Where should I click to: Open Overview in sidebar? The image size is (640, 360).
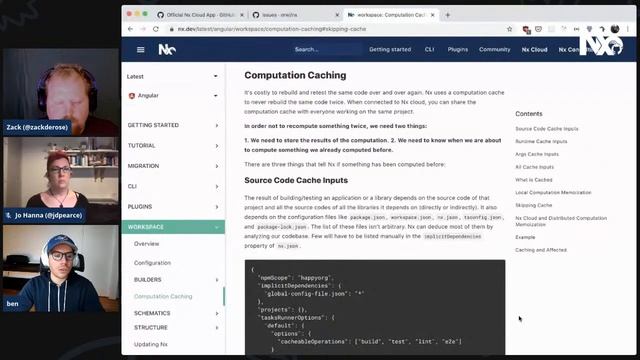coord(147,244)
